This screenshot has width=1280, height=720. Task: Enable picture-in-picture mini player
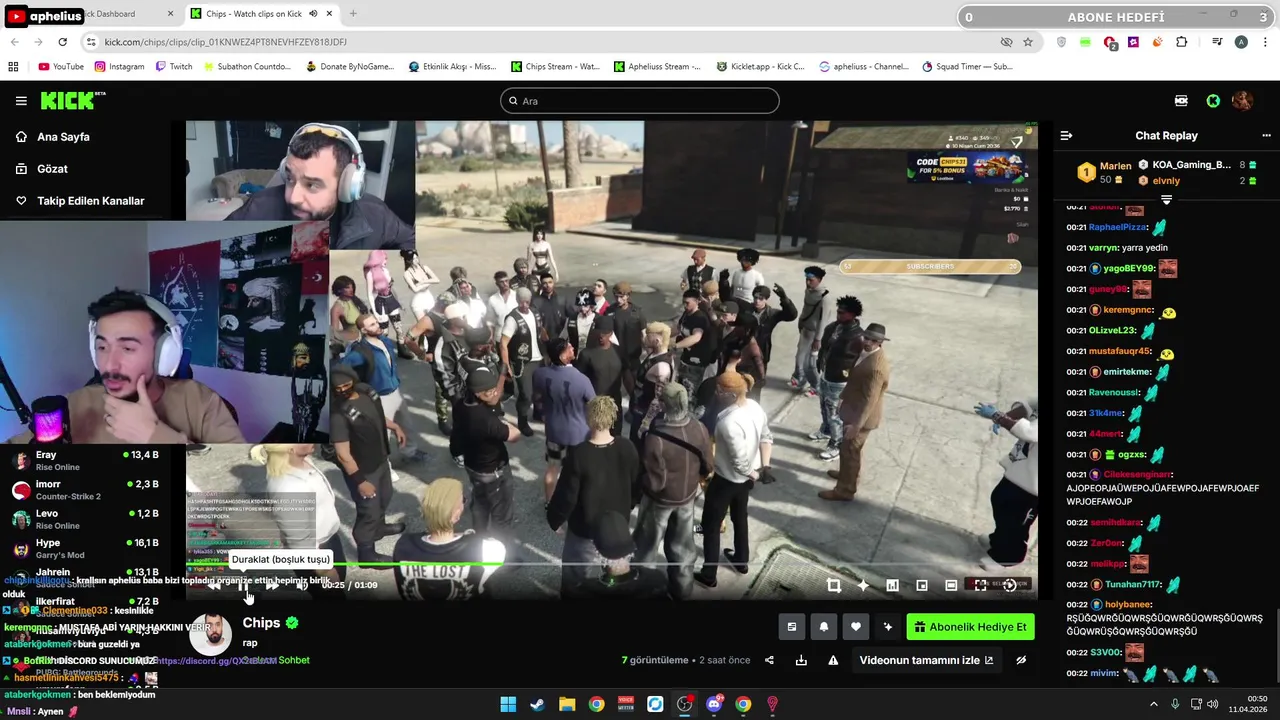point(922,585)
